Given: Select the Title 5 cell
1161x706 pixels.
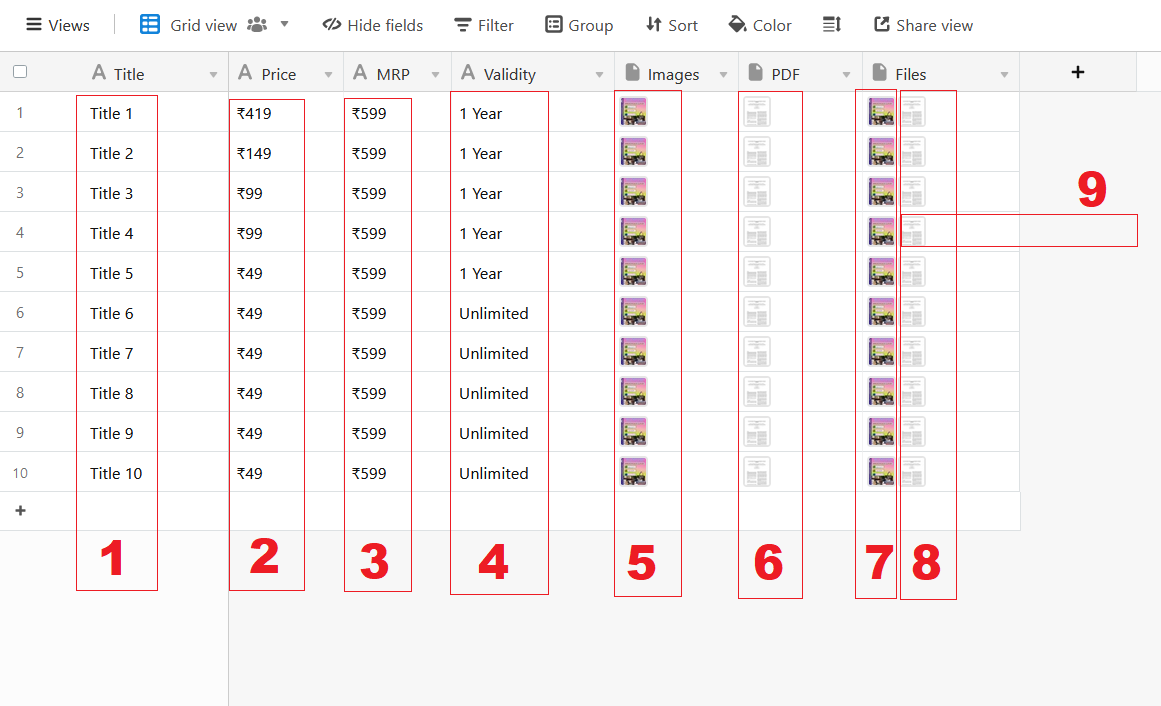Looking at the screenshot, I should [117, 272].
